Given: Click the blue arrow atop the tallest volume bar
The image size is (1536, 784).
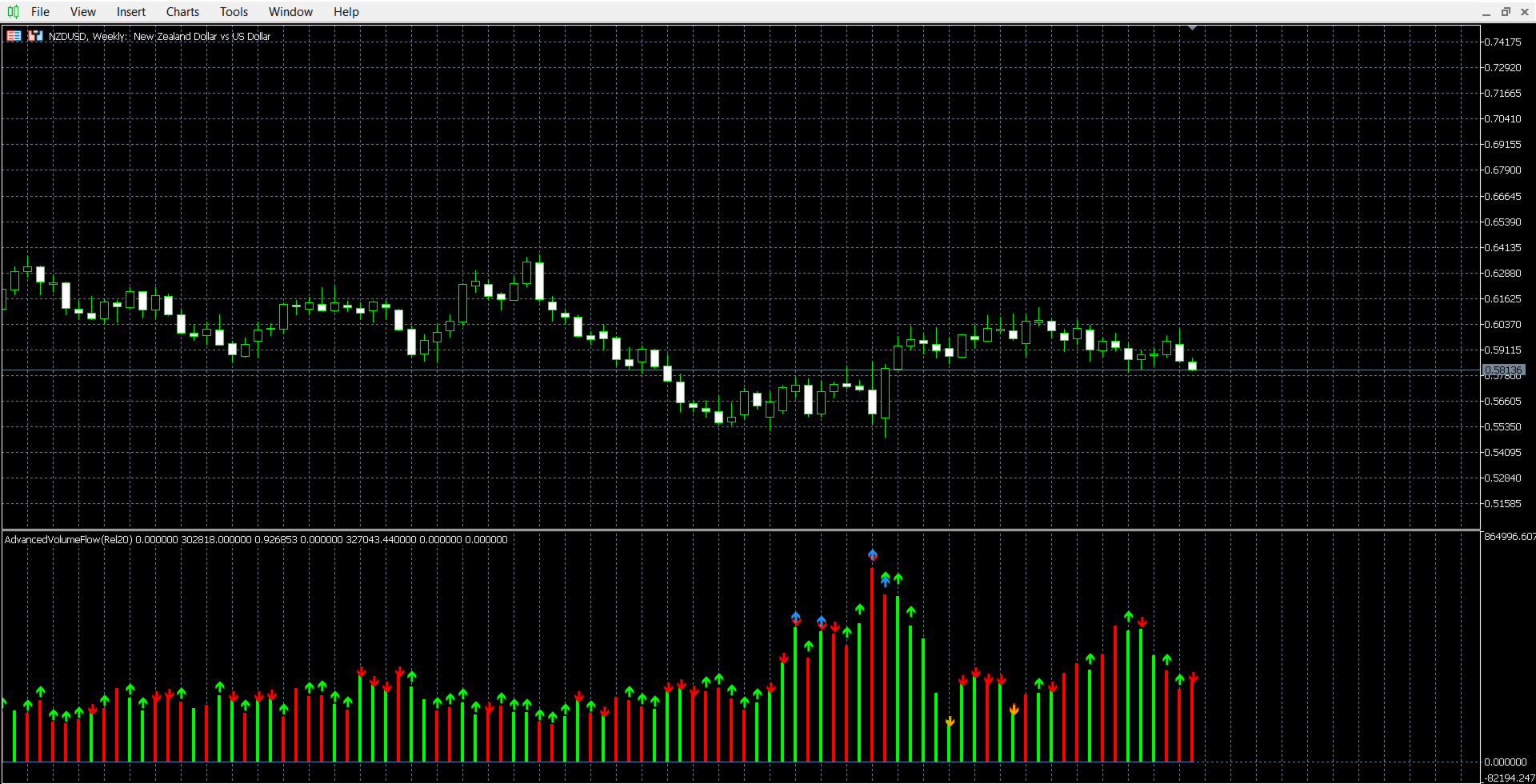Looking at the screenshot, I should point(873,554).
